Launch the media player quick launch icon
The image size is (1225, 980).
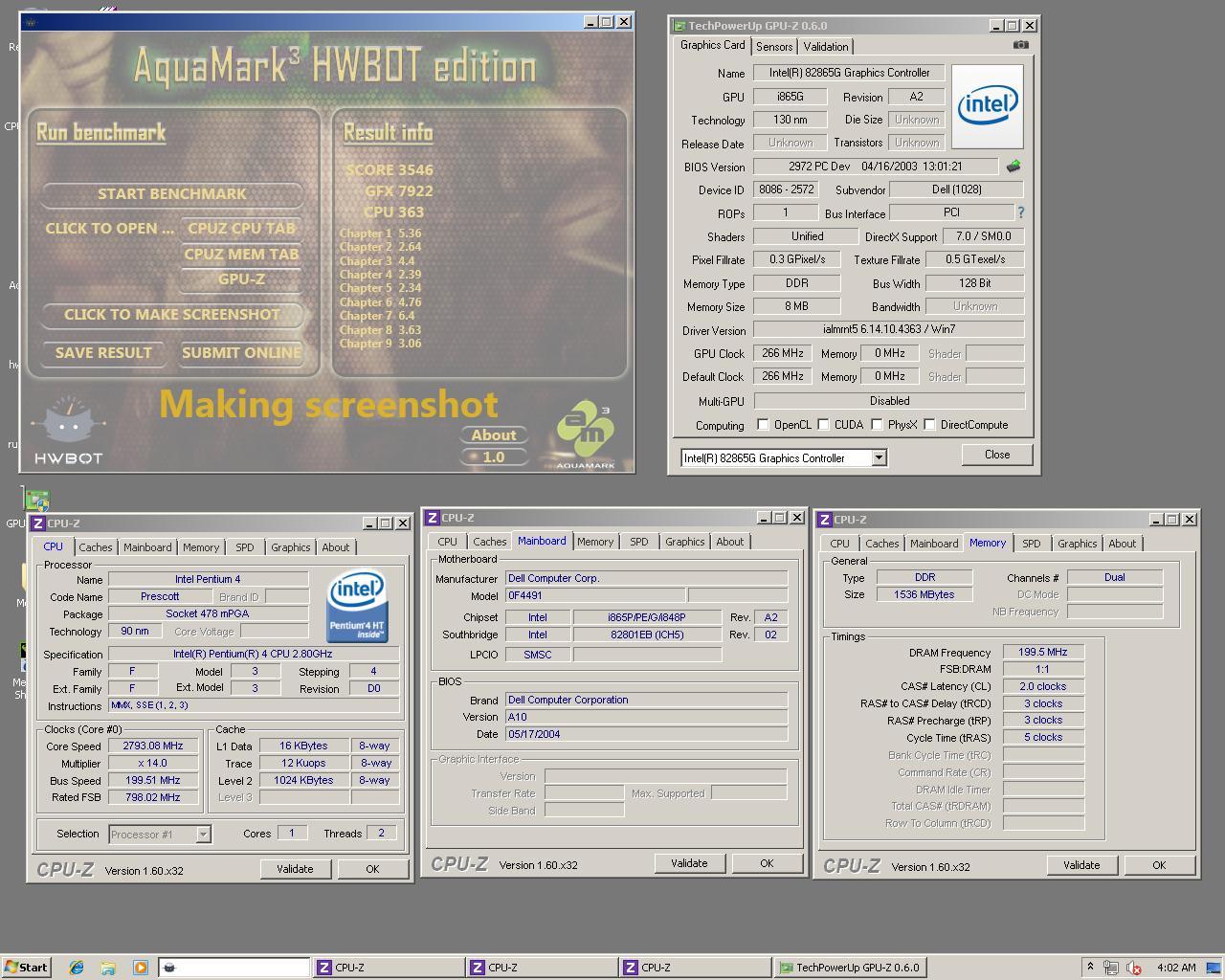pyautogui.click(x=140, y=968)
